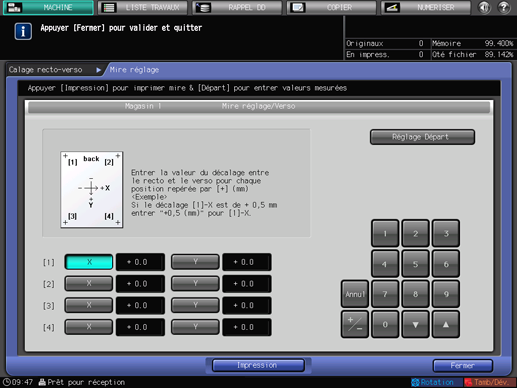Select Y for position [2]

click(x=195, y=284)
